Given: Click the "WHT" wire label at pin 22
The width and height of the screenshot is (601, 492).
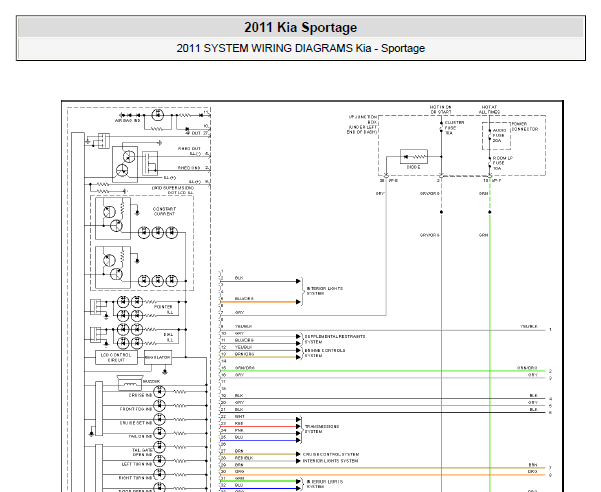Looking at the screenshot, I should pyautogui.click(x=240, y=416).
